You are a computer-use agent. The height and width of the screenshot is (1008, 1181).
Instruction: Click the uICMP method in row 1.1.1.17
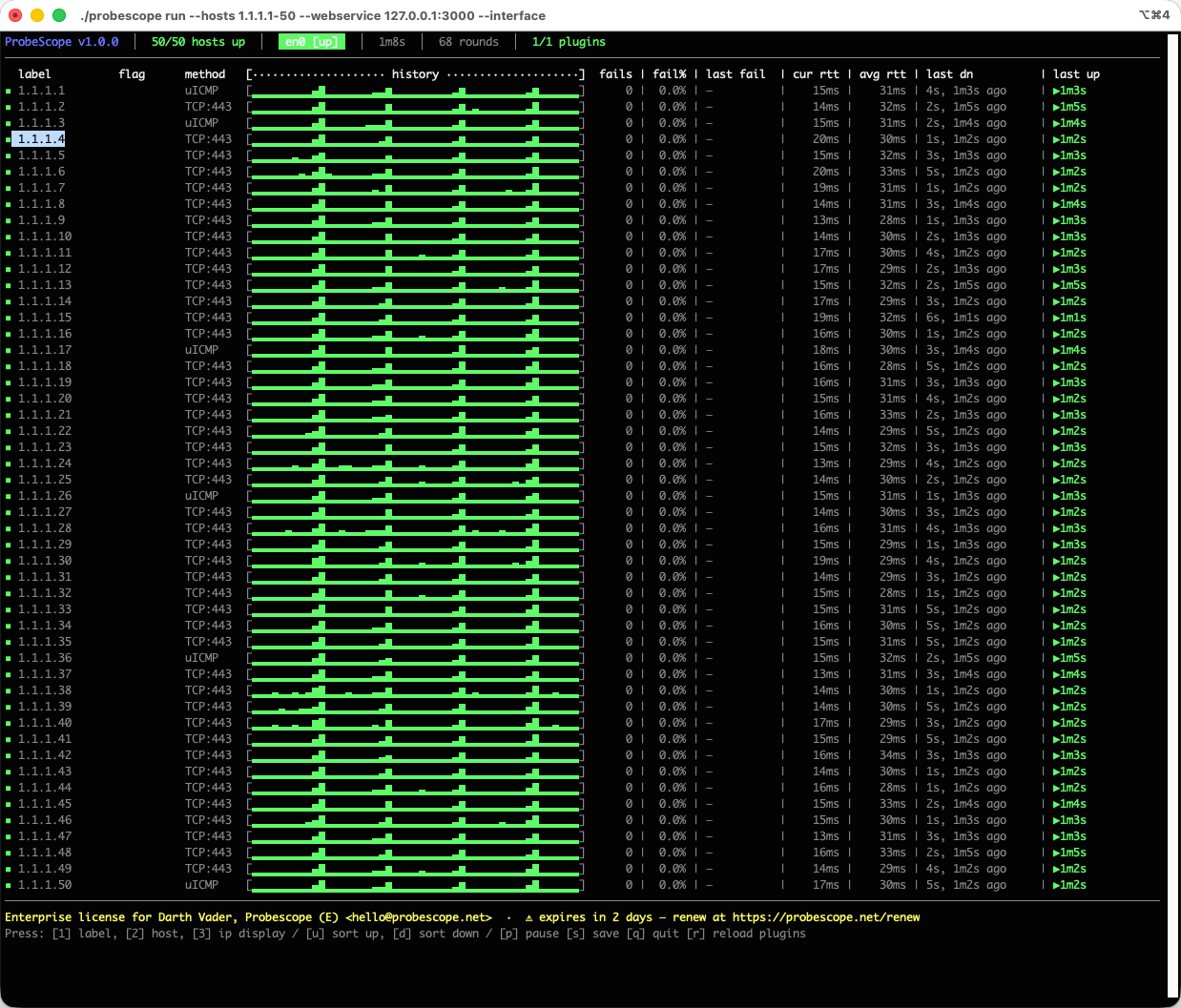(x=201, y=351)
